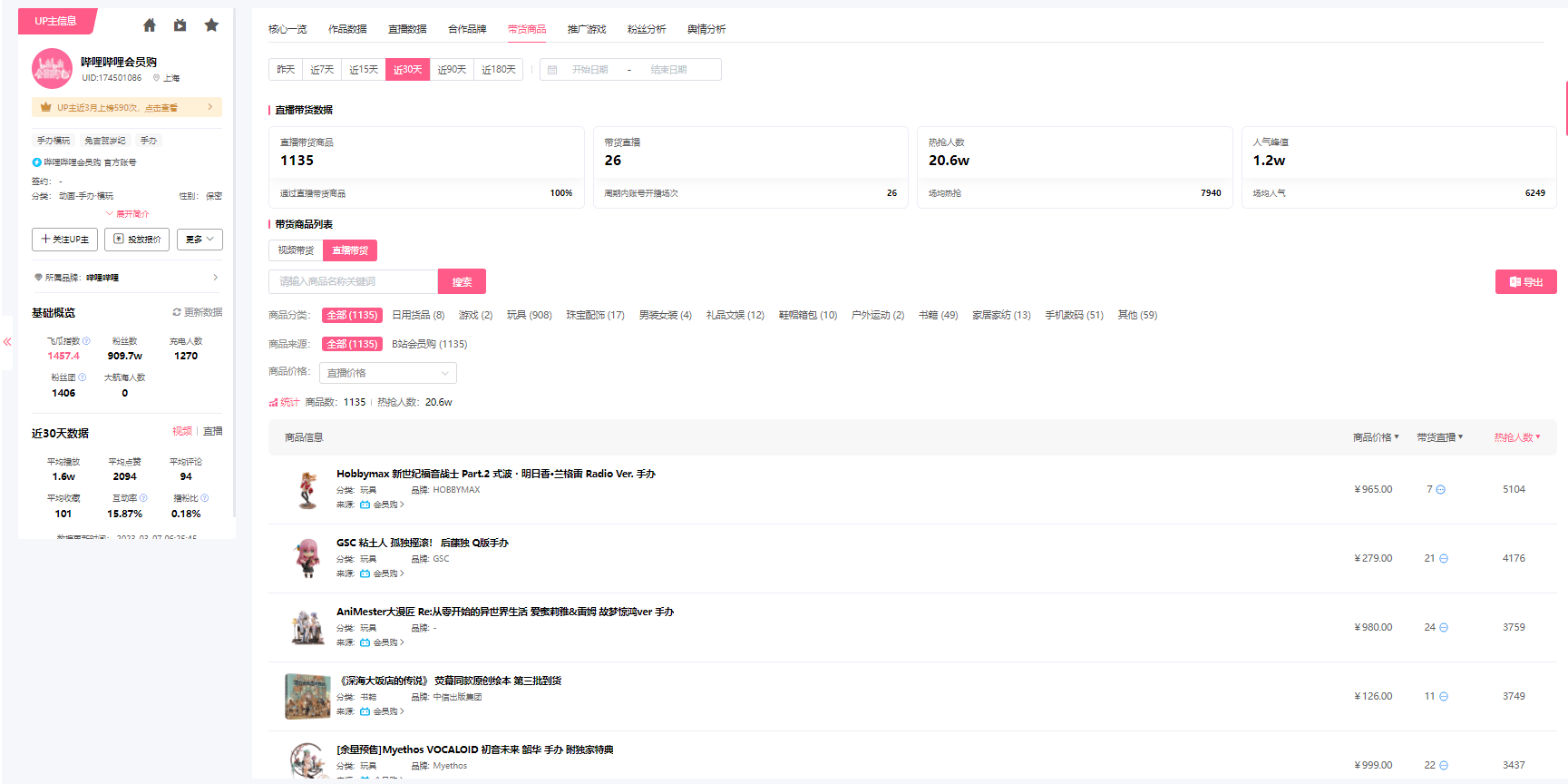Open the 推广游戏 tab
The height and width of the screenshot is (784, 1568).
[587, 29]
